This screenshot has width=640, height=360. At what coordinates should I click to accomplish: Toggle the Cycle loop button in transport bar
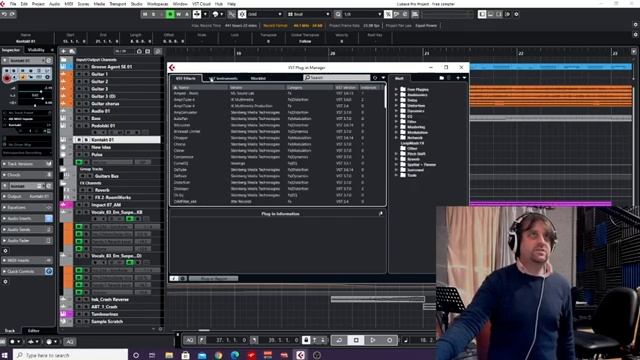point(339,340)
